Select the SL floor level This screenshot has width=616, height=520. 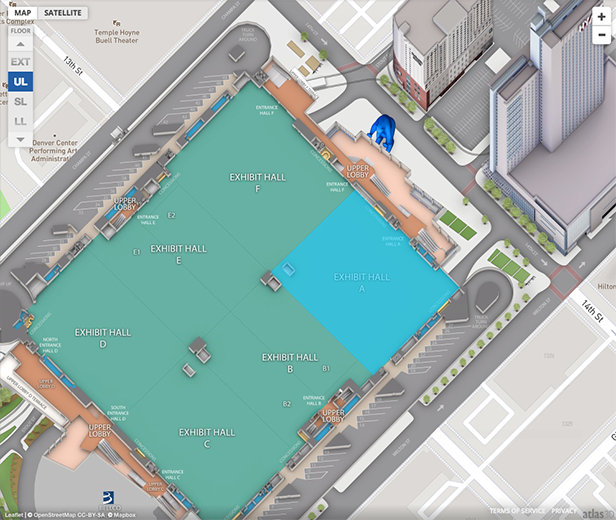coord(21,102)
